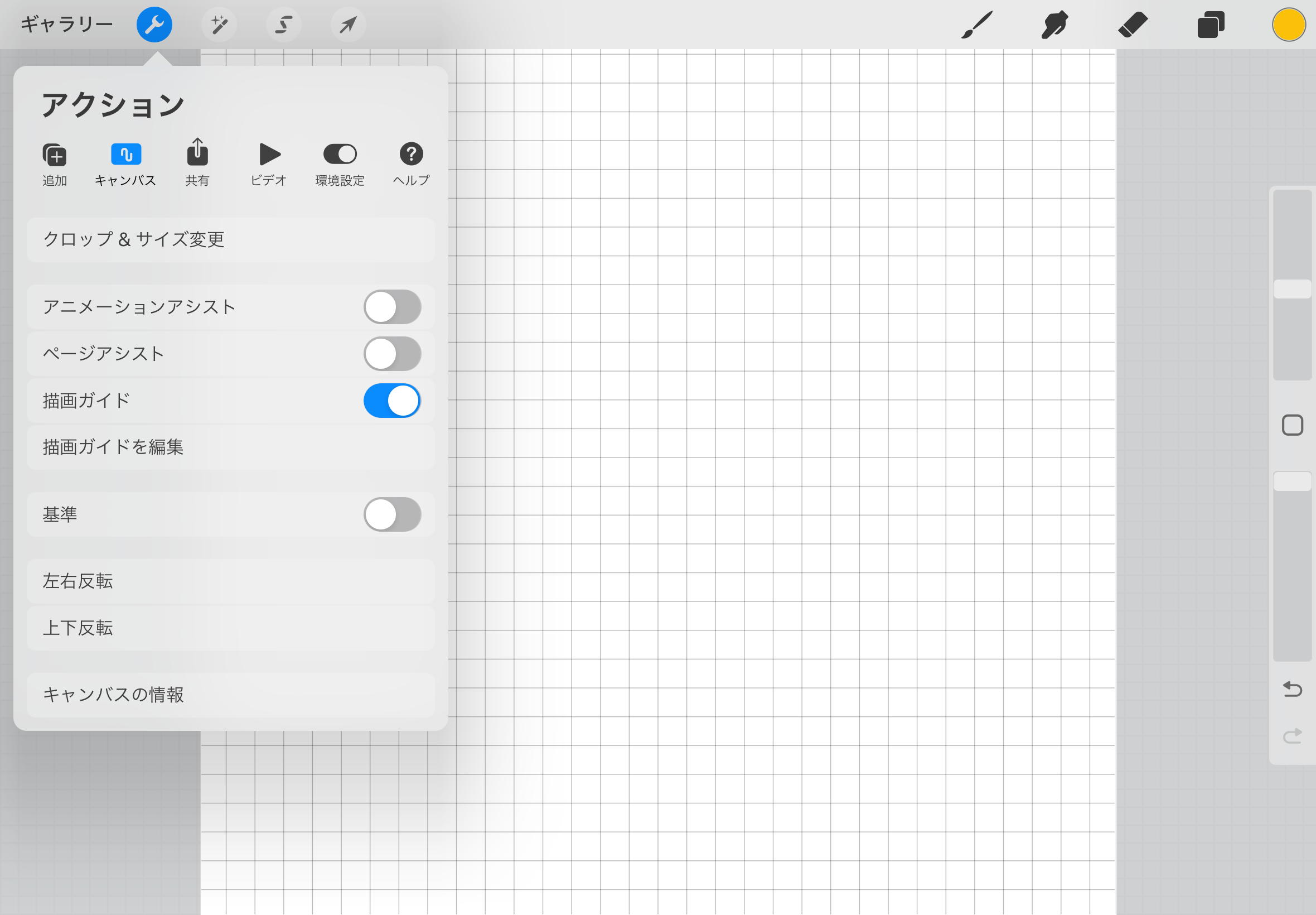Viewport: 1316px width, 915px height.
Task: Enable the ページアシスト switch
Action: (392, 354)
